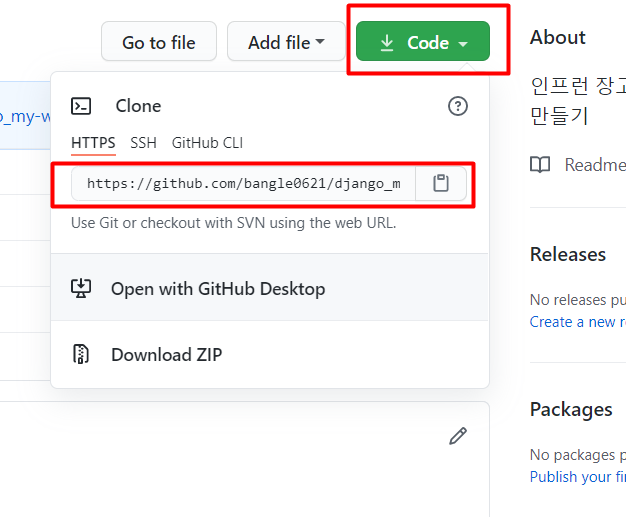Click the Publish your first package link
The image size is (626, 517).
578,477
